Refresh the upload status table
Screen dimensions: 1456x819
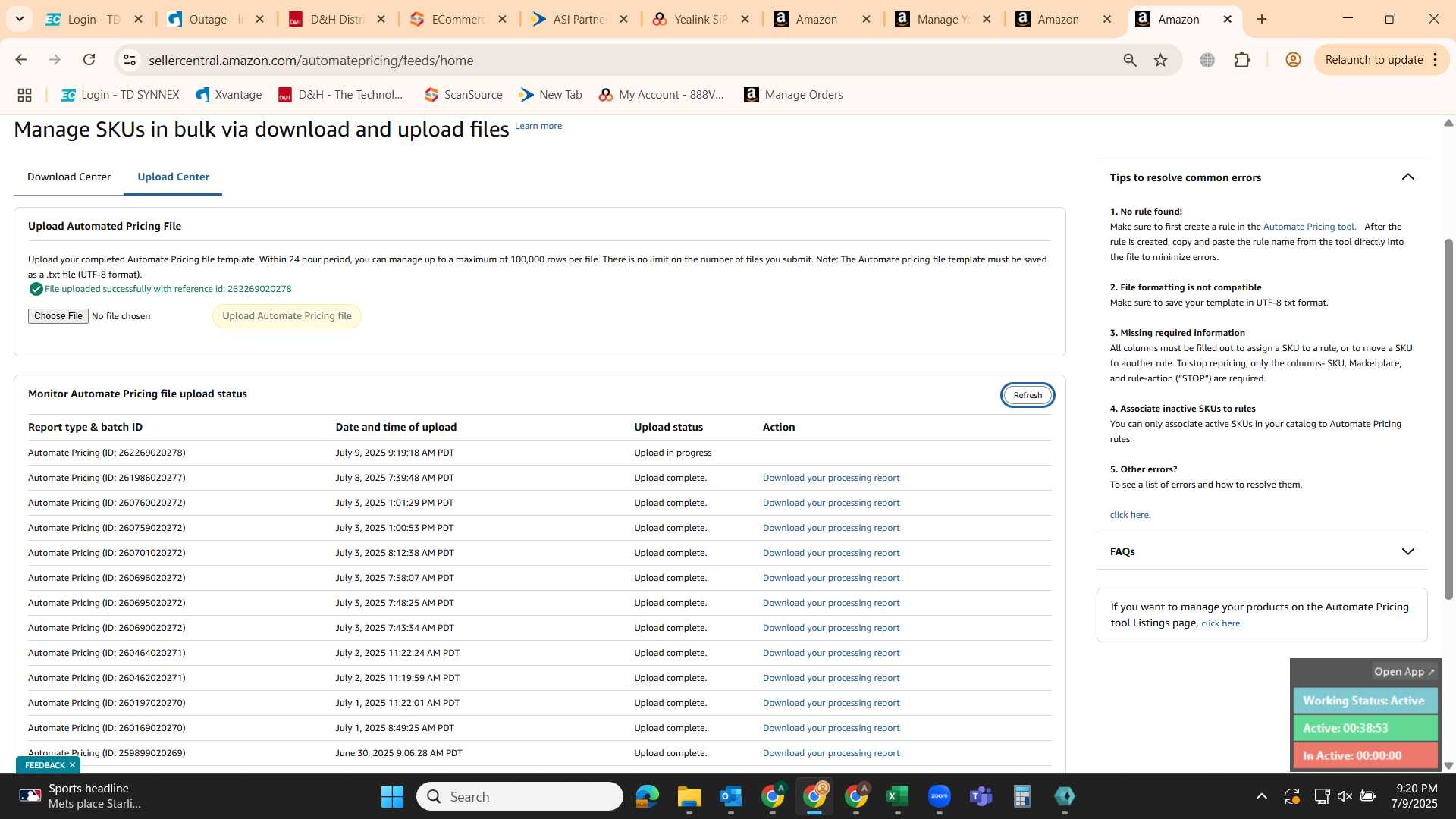click(1028, 395)
